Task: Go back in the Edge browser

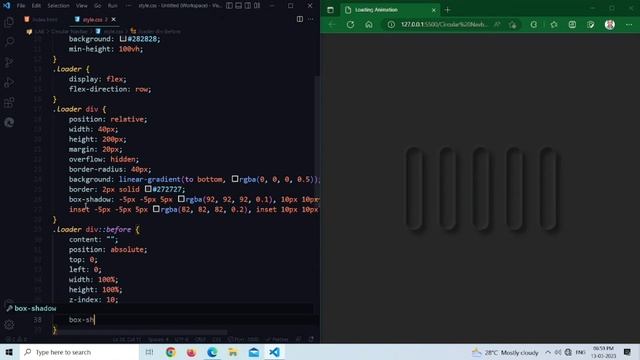Action: [x=332, y=24]
